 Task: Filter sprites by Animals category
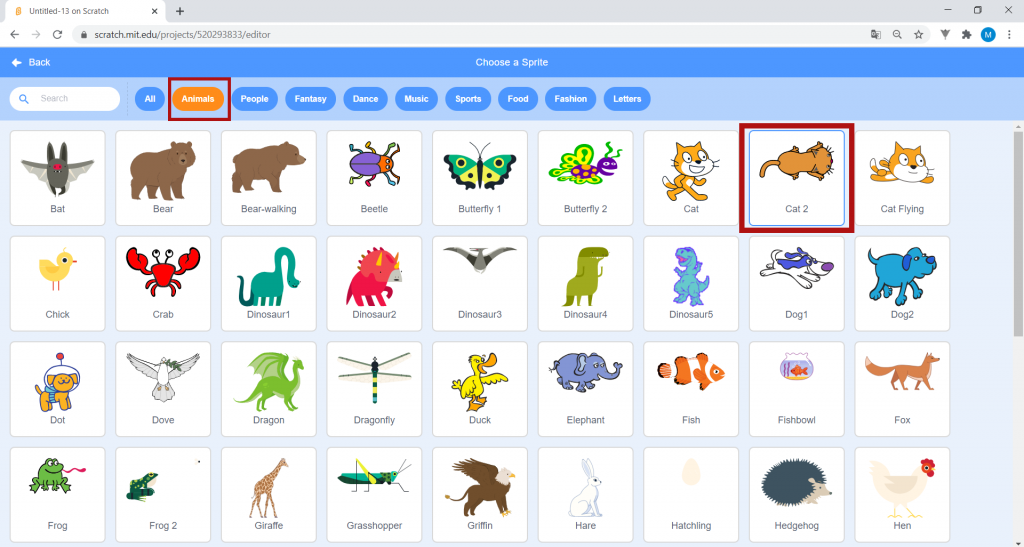click(198, 99)
